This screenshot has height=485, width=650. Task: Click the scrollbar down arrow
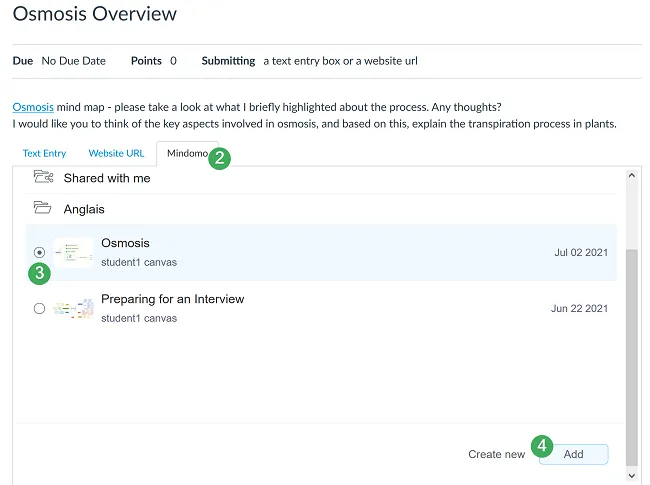pos(631,476)
